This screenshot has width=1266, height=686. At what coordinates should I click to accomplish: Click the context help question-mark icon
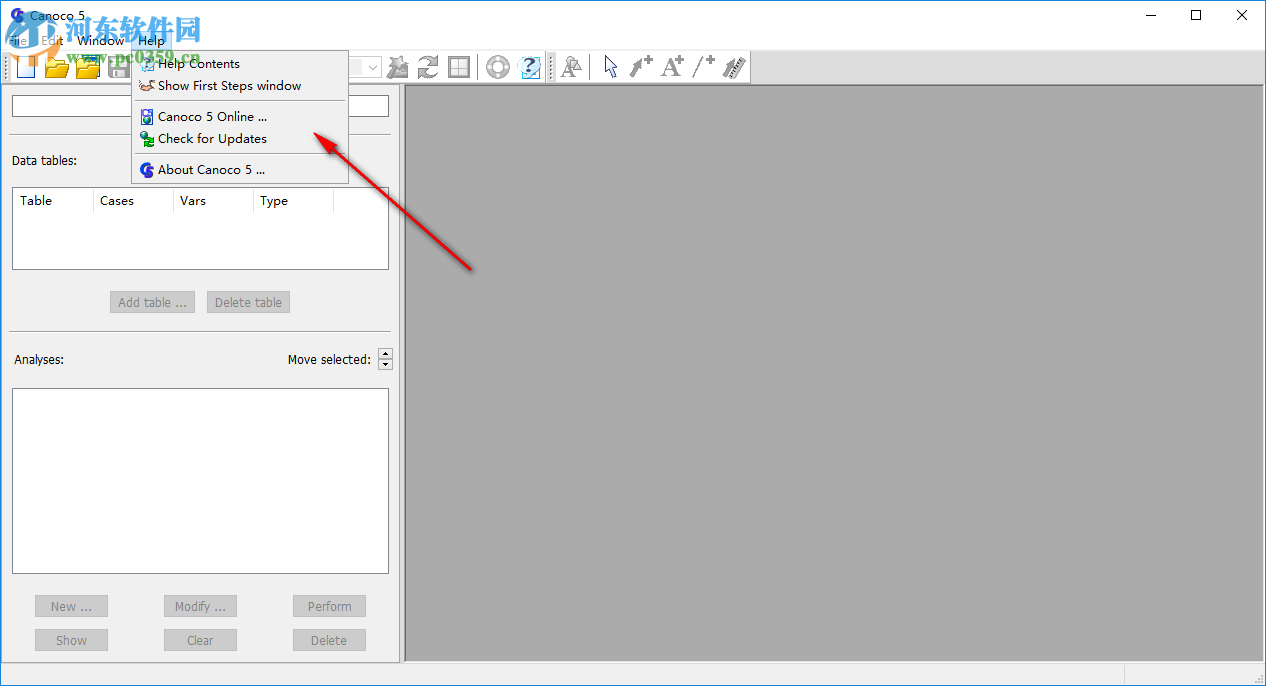pyautogui.click(x=530, y=67)
